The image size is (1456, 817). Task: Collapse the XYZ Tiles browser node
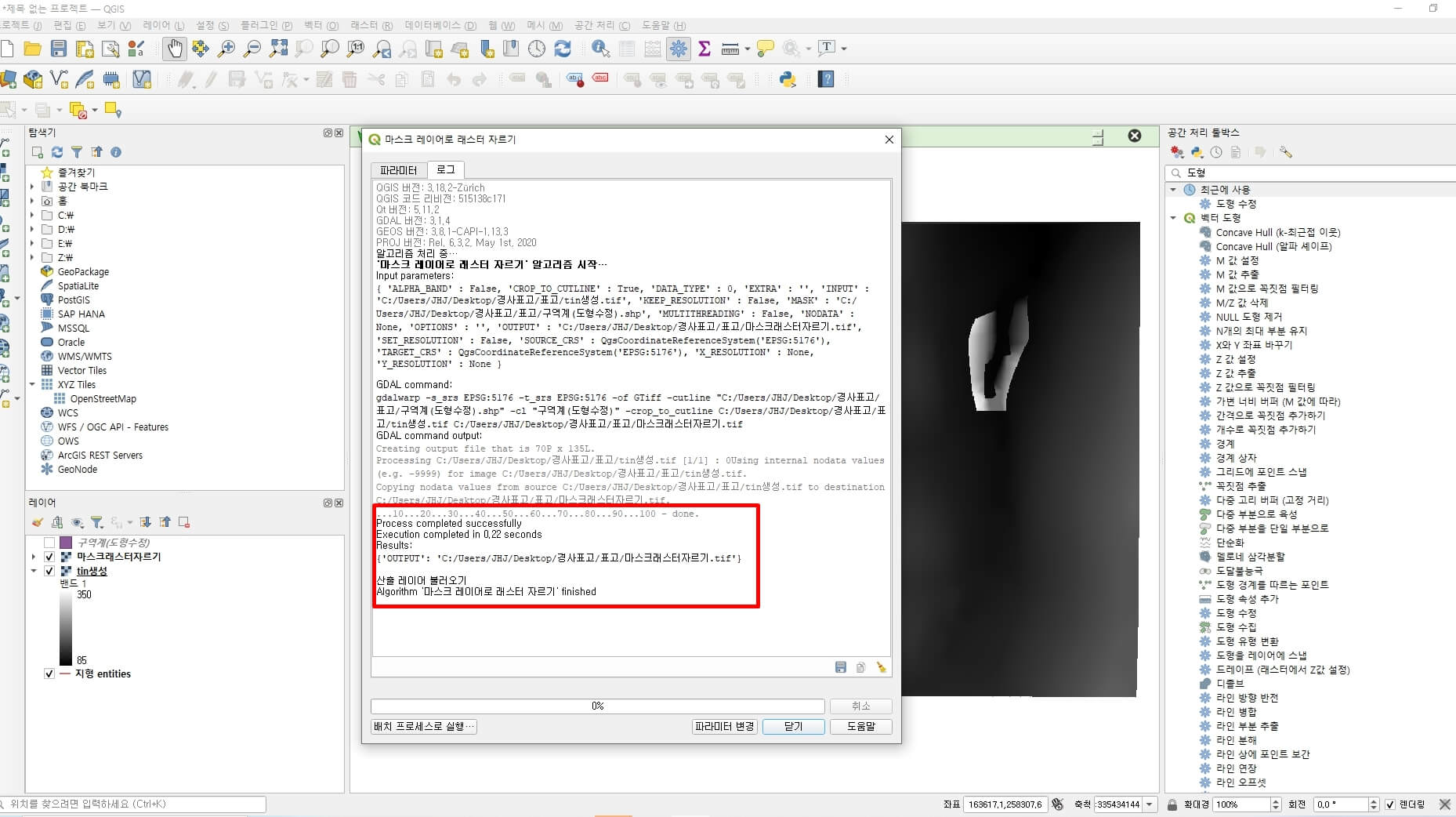pos(32,384)
